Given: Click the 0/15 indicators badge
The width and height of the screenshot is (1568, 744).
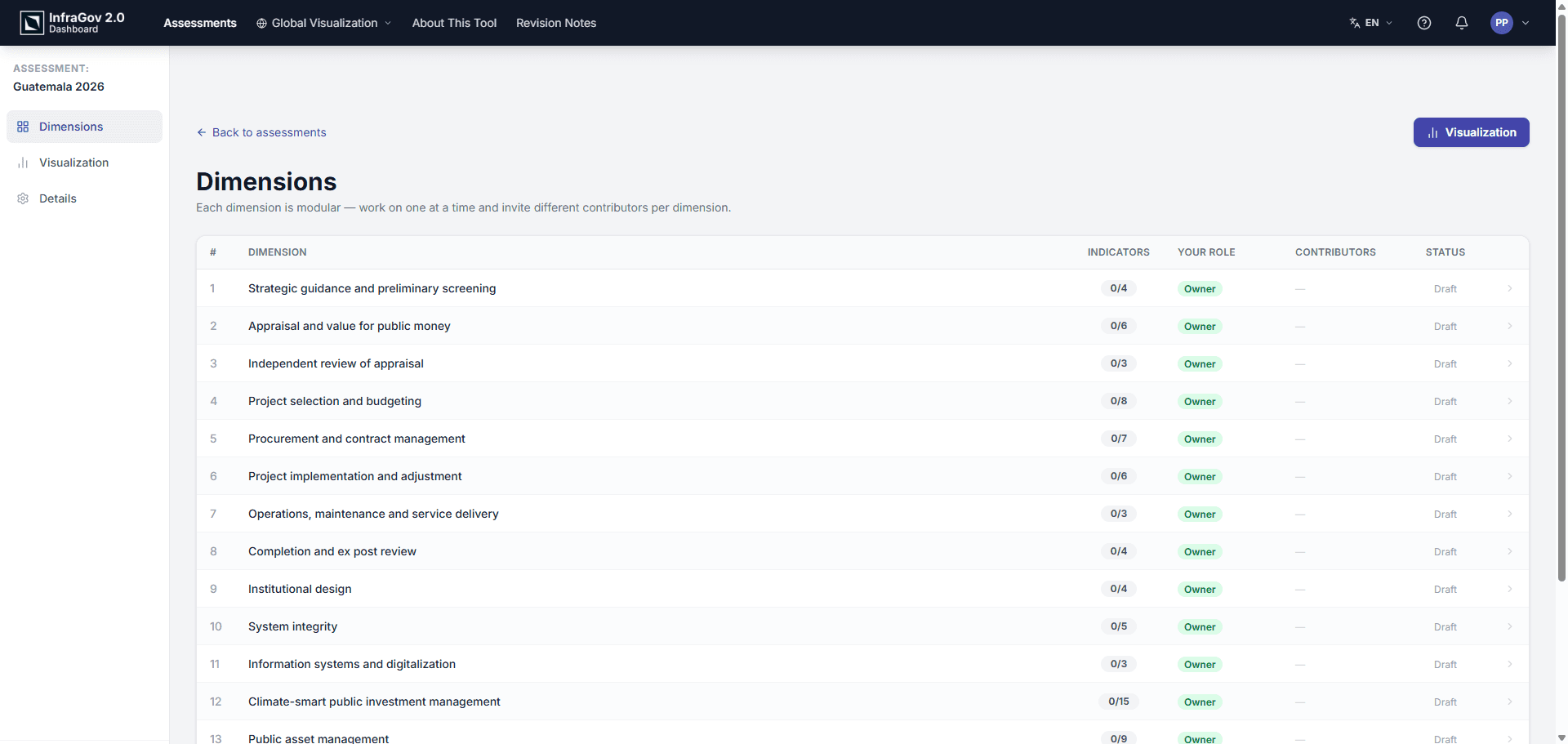Looking at the screenshot, I should 1119,702.
